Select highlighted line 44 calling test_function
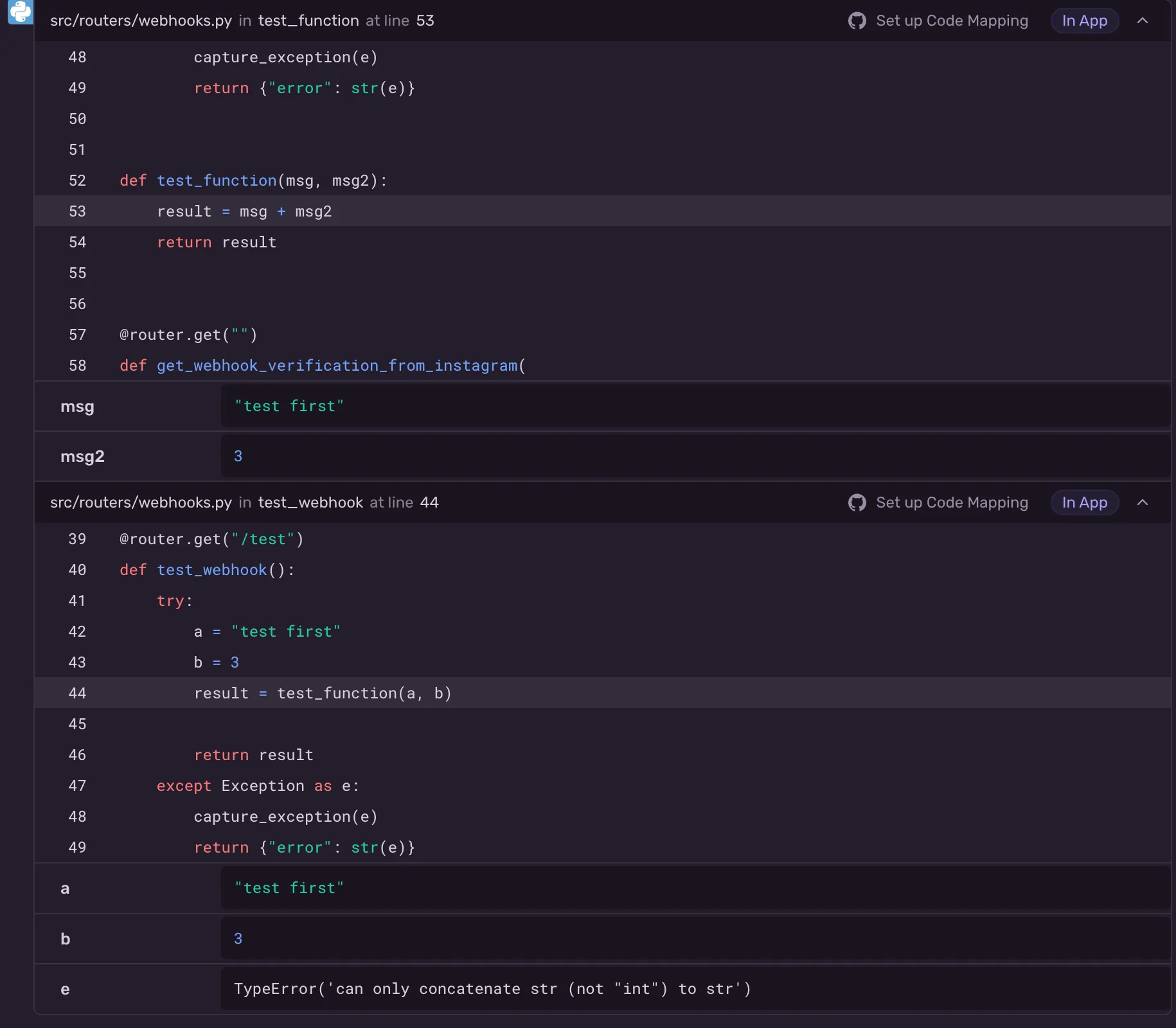Viewport: 1176px width, 1028px height. (323, 693)
